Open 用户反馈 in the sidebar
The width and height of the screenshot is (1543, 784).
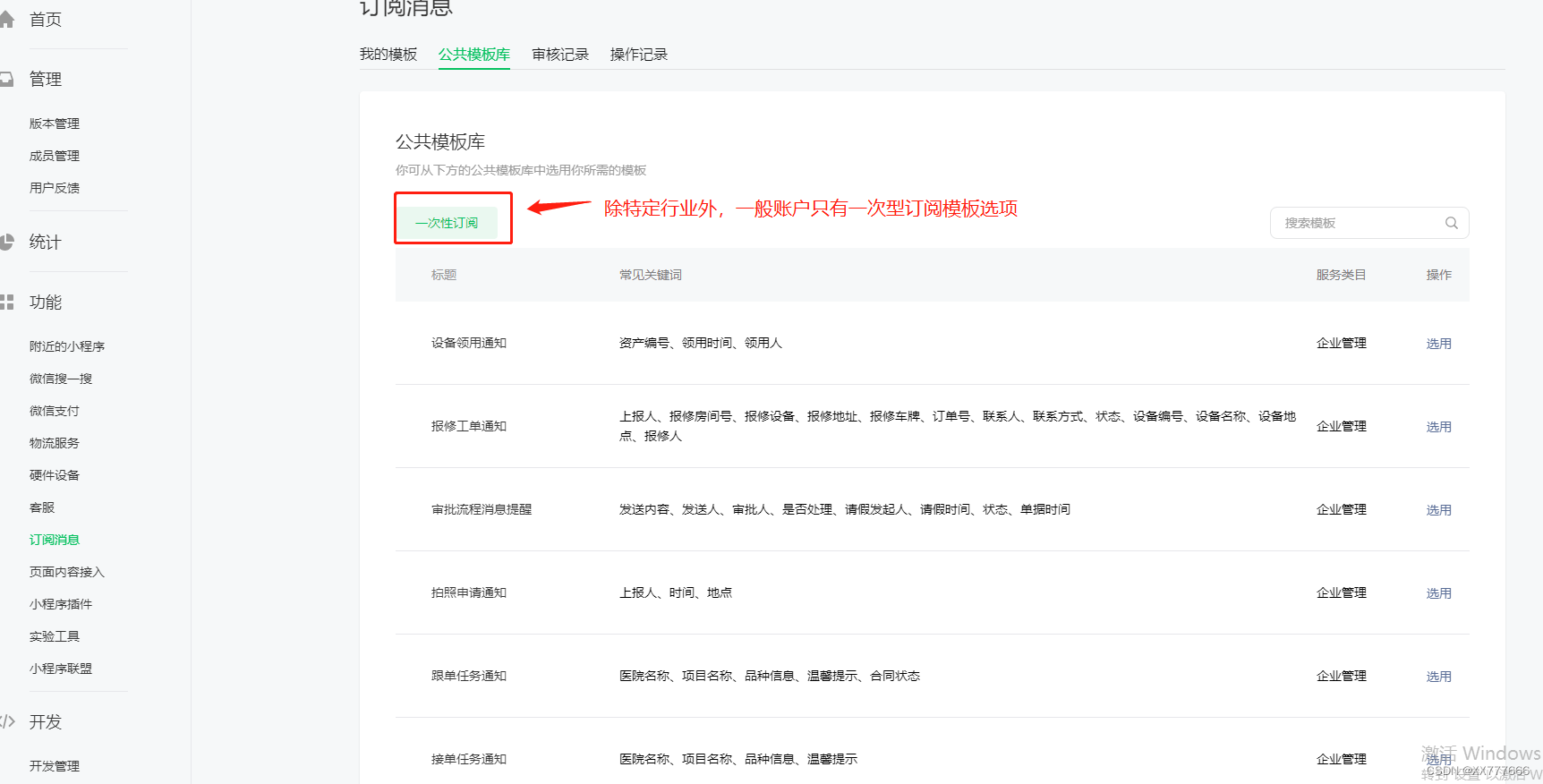pyautogui.click(x=55, y=188)
